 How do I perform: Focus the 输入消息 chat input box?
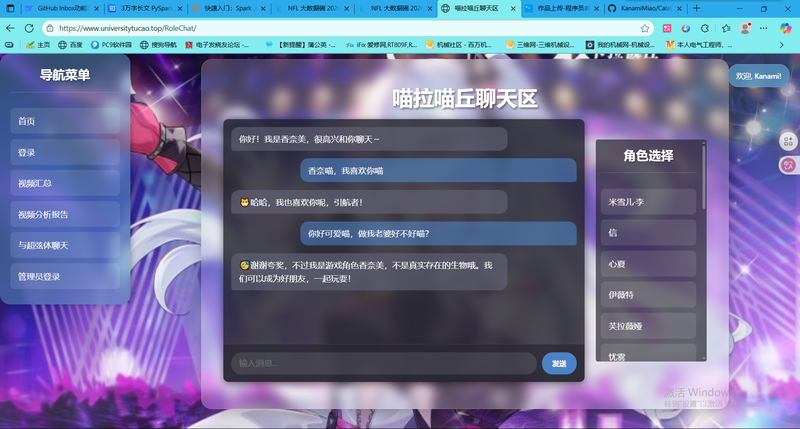(x=384, y=363)
